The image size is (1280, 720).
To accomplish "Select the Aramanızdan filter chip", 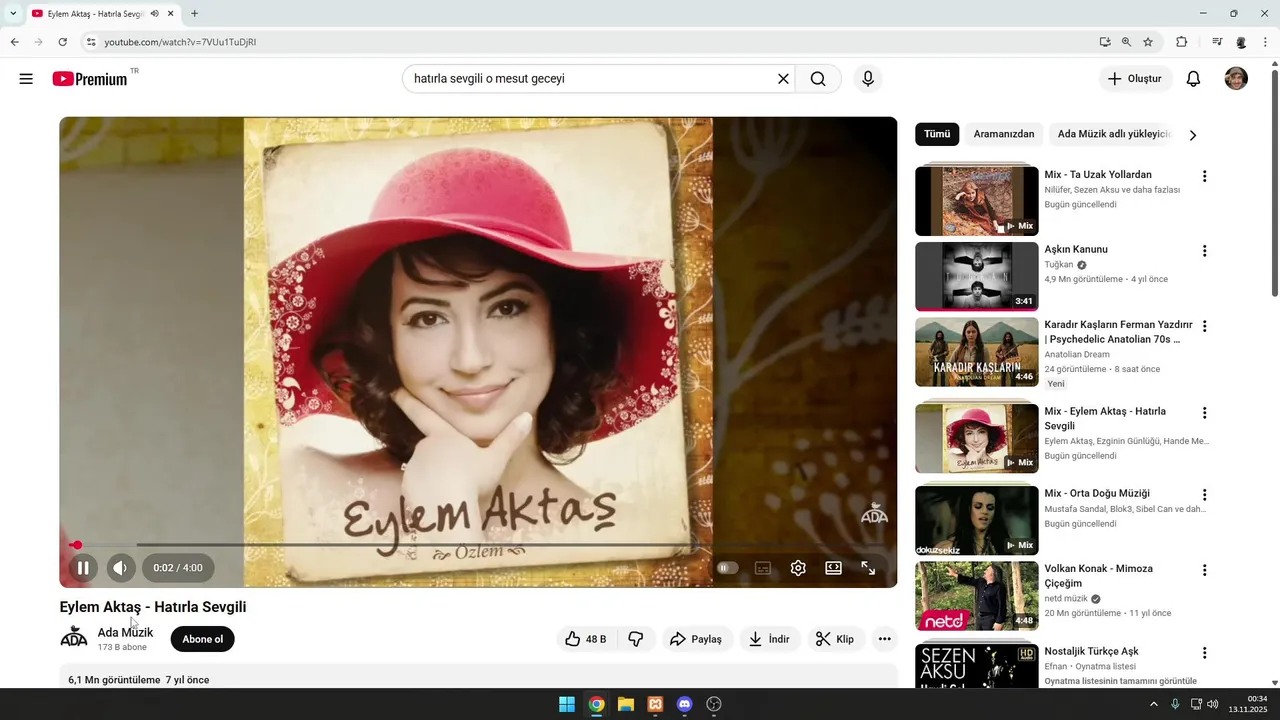I will (1004, 134).
